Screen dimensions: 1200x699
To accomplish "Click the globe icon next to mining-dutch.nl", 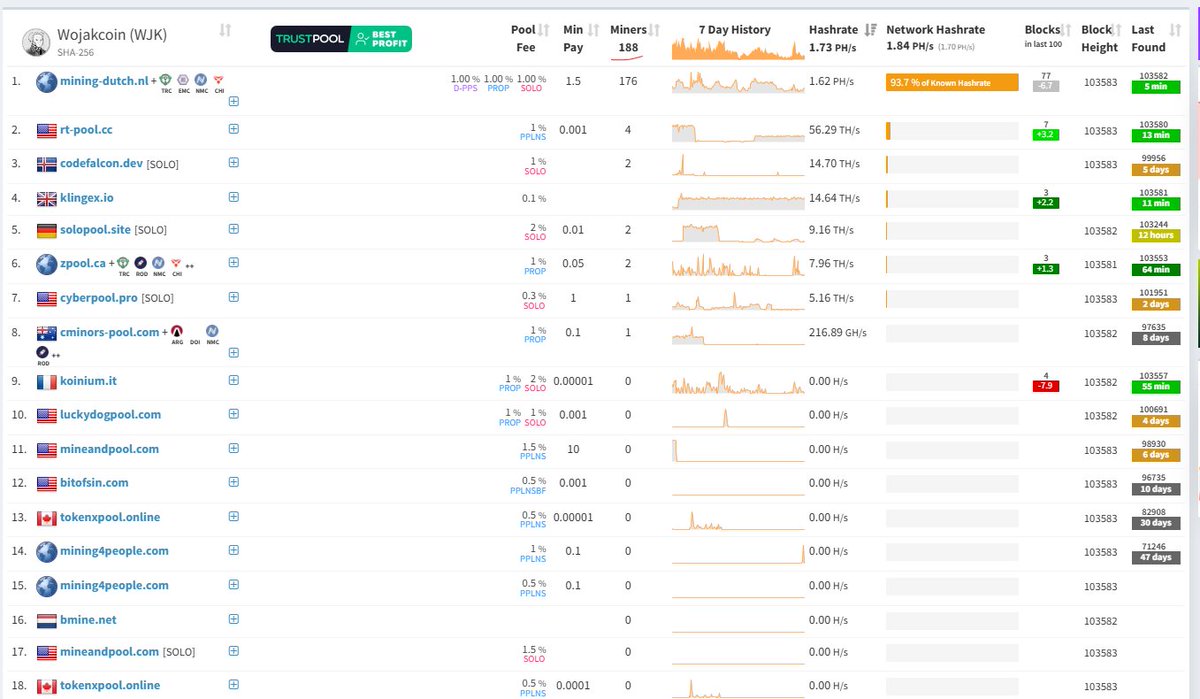I will (x=46, y=81).
